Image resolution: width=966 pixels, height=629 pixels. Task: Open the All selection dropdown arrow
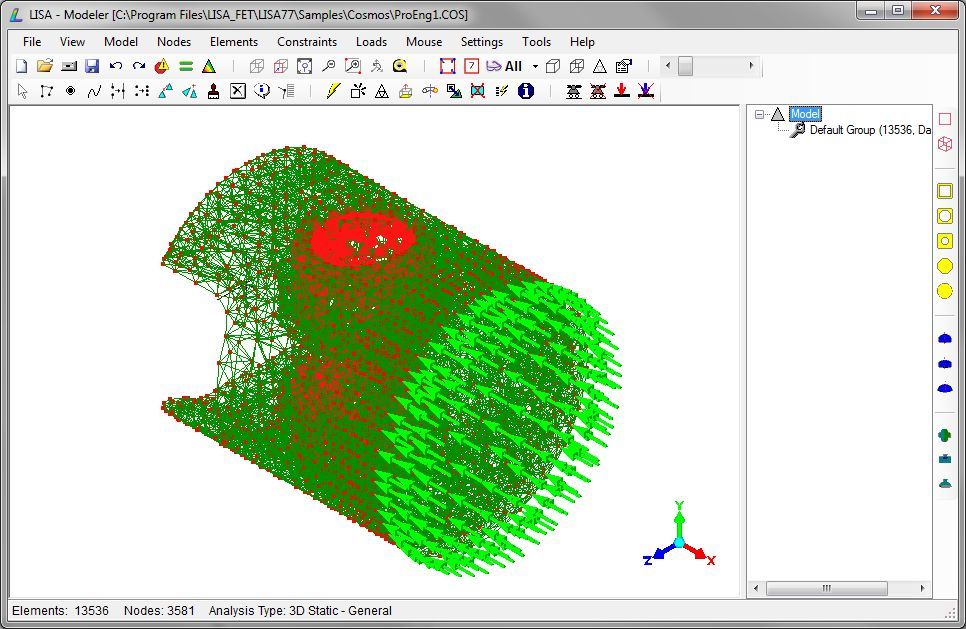pyautogui.click(x=535, y=67)
